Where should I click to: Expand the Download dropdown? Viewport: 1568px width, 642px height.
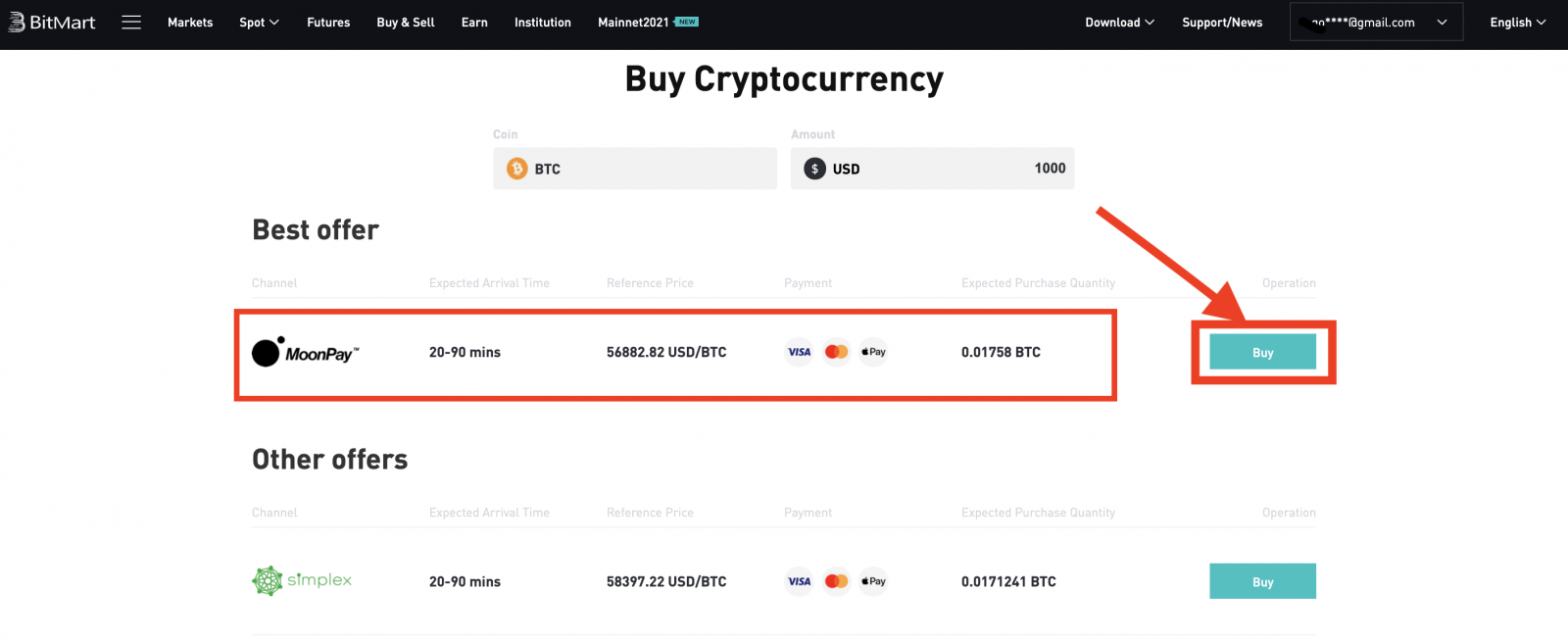[x=1118, y=22]
